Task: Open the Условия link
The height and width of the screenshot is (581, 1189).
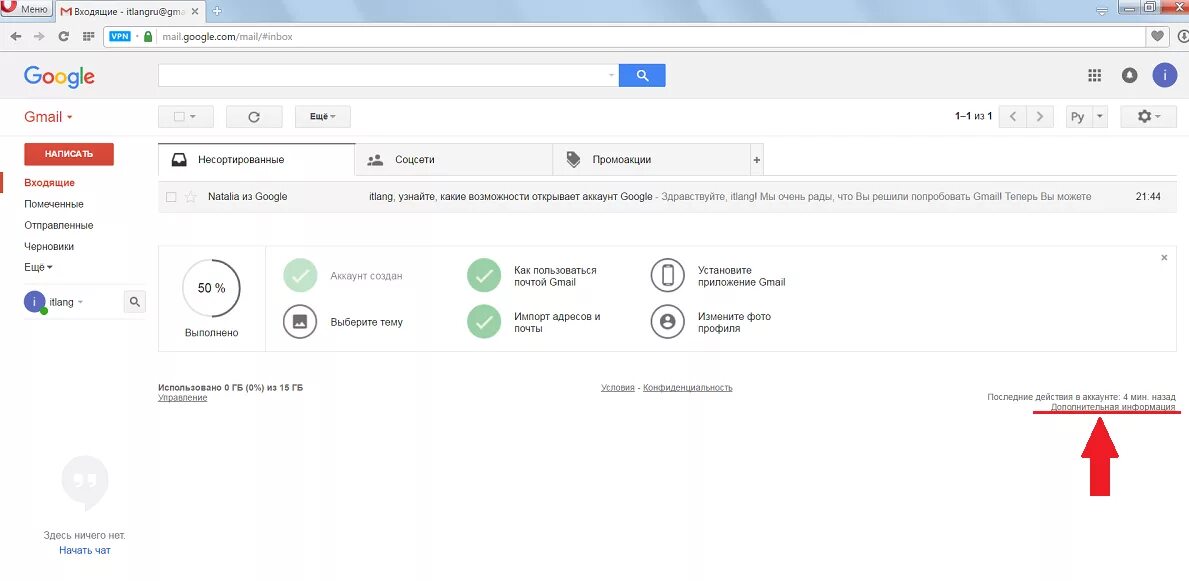Action: click(x=617, y=388)
